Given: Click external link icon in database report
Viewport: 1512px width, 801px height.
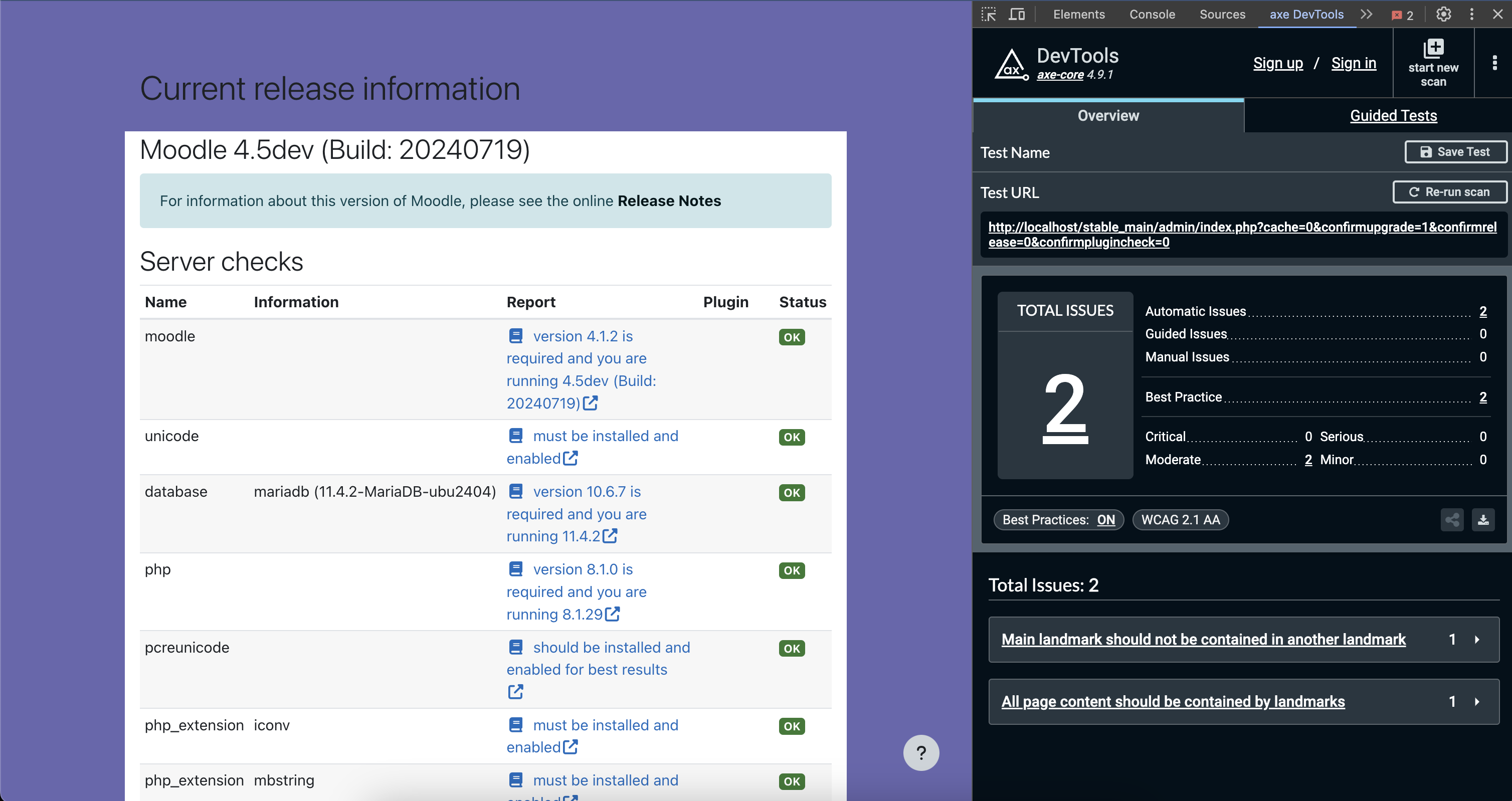Looking at the screenshot, I should pyautogui.click(x=610, y=536).
